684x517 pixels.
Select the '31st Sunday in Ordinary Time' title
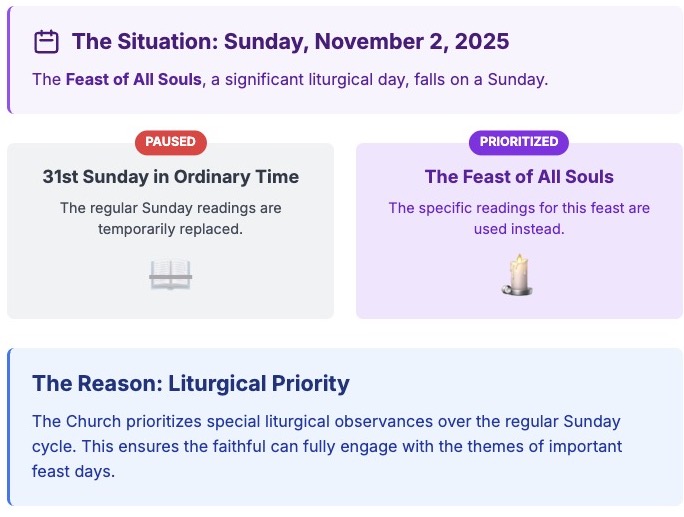pos(170,177)
